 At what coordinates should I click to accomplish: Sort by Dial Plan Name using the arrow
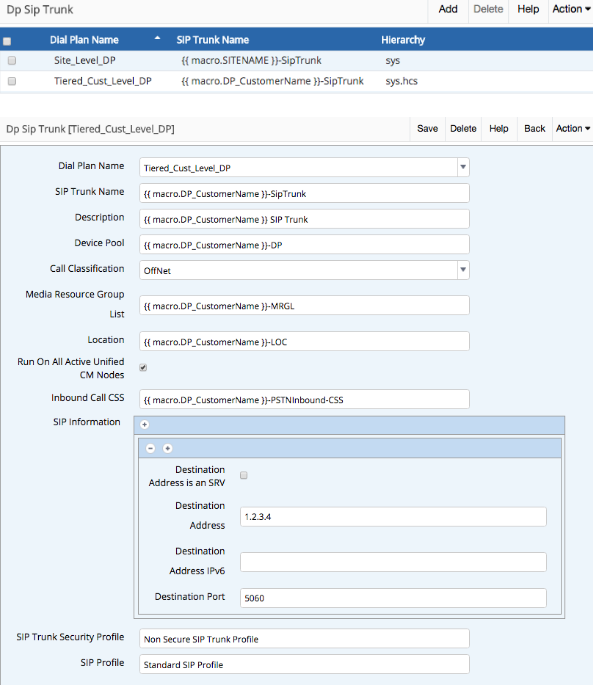[157, 38]
